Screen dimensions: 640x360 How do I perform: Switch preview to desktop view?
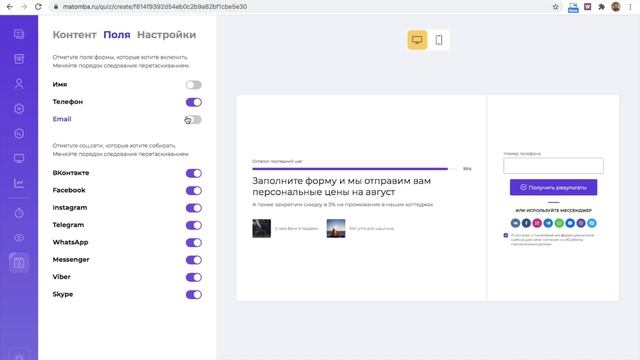417,40
